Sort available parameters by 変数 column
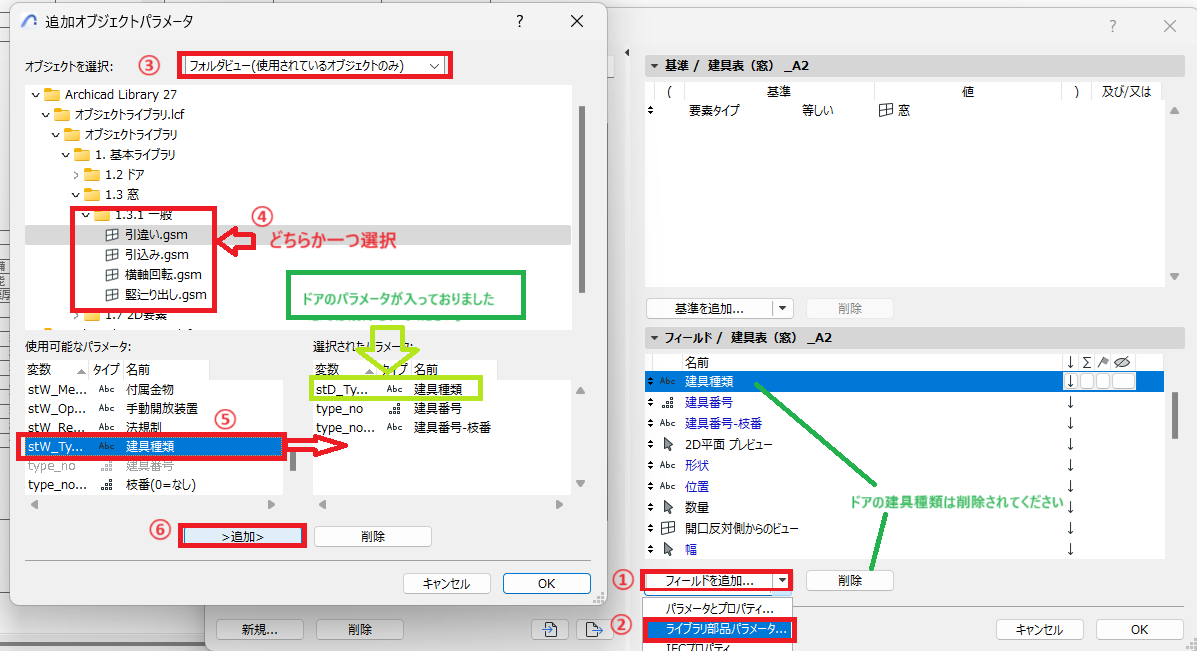The width and height of the screenshot is (1197, 651). (x=56, y=369)
